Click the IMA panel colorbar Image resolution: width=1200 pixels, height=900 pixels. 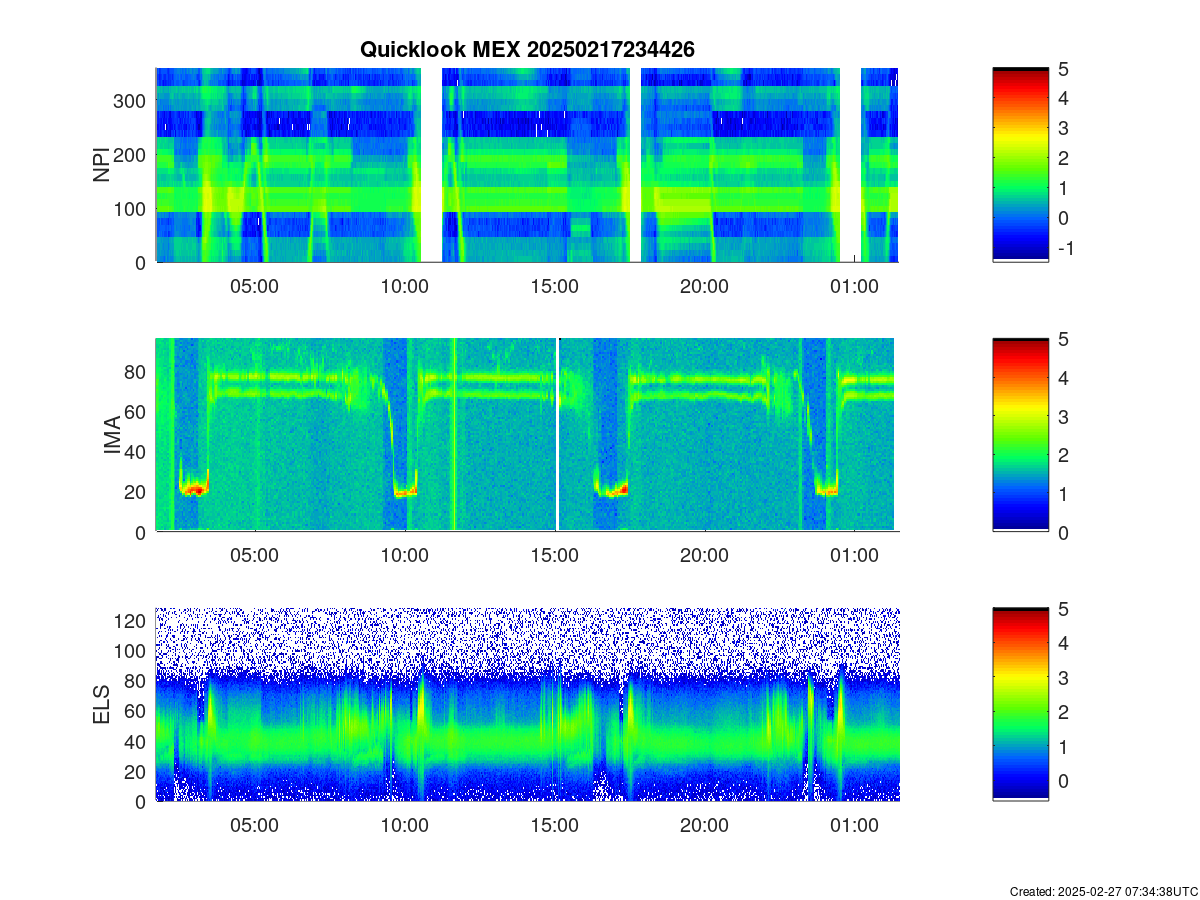[x=1021, y=435]
